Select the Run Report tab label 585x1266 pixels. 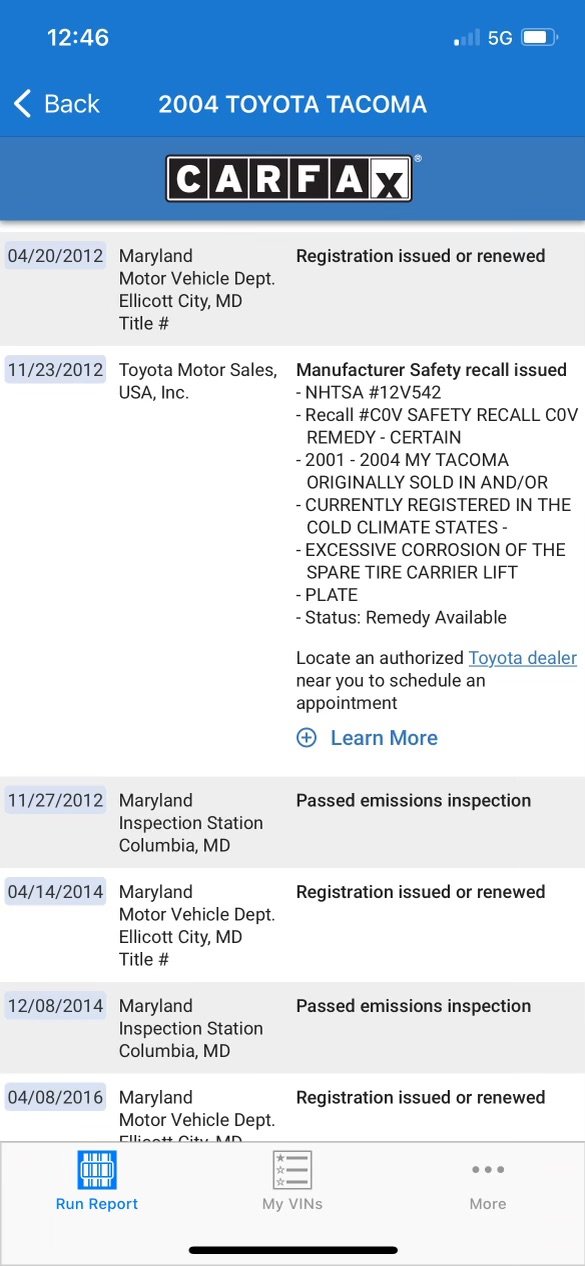click(x=97, y=1204)
